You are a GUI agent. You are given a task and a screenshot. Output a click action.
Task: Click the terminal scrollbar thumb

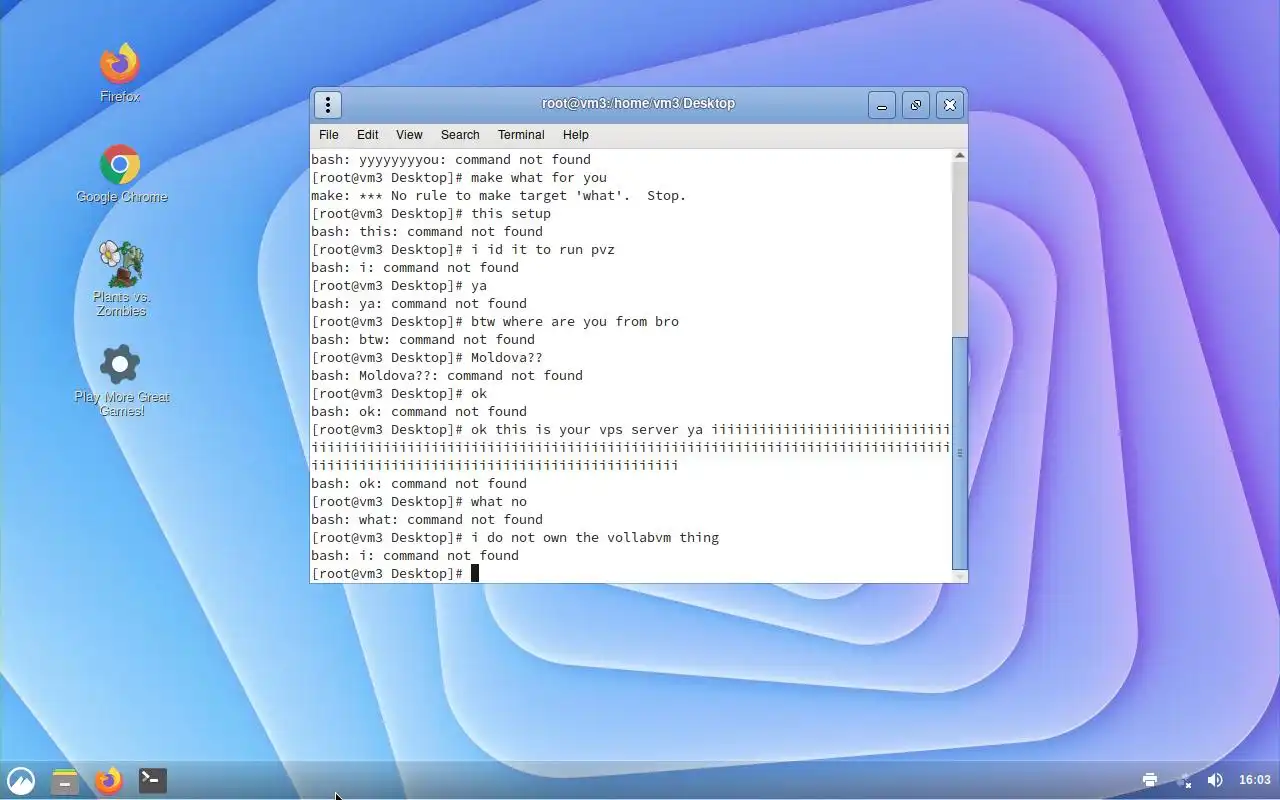click(x=960, y=452)
